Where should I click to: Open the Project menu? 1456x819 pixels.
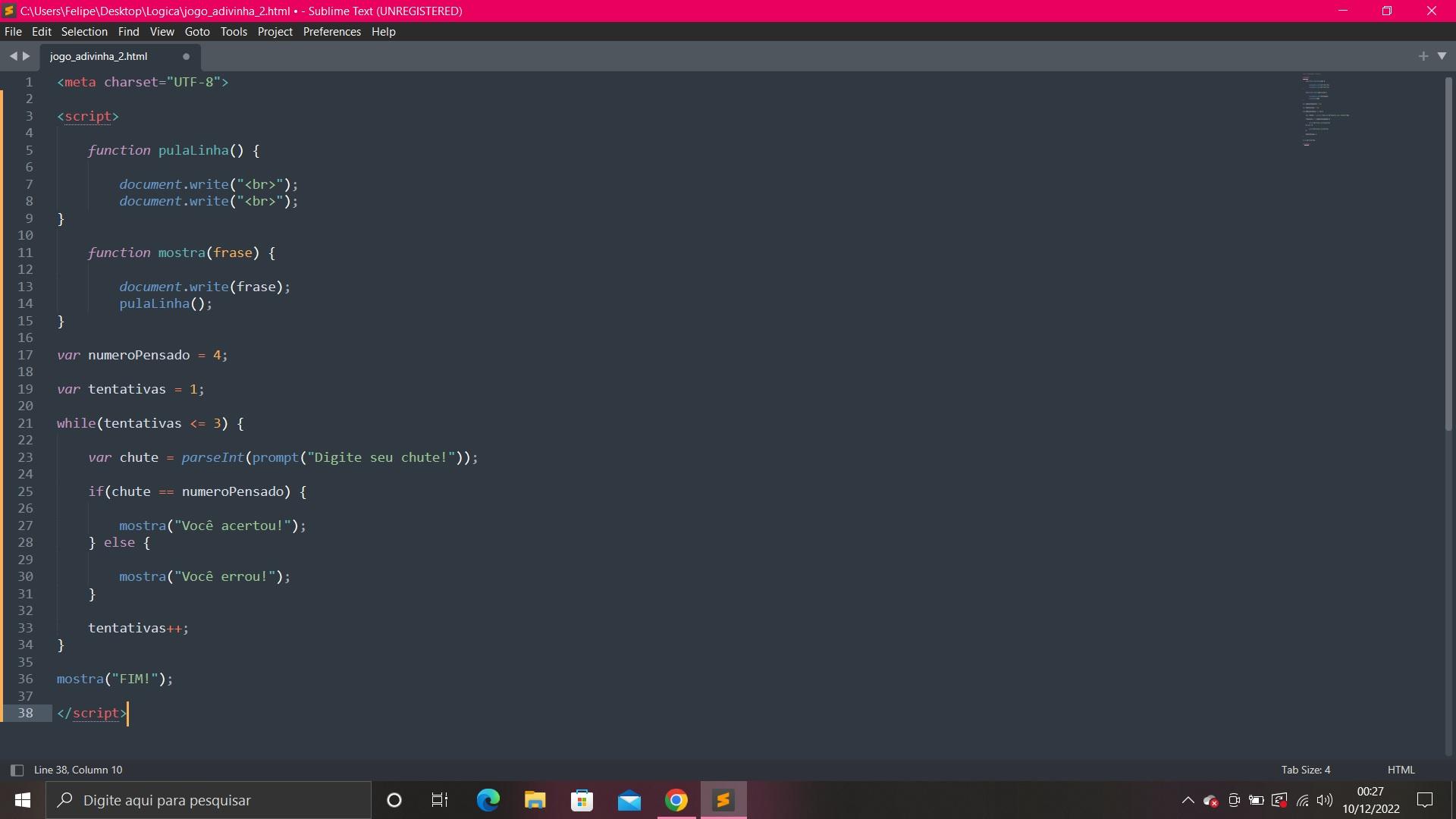pyautogui.click(x=275, y=32)
